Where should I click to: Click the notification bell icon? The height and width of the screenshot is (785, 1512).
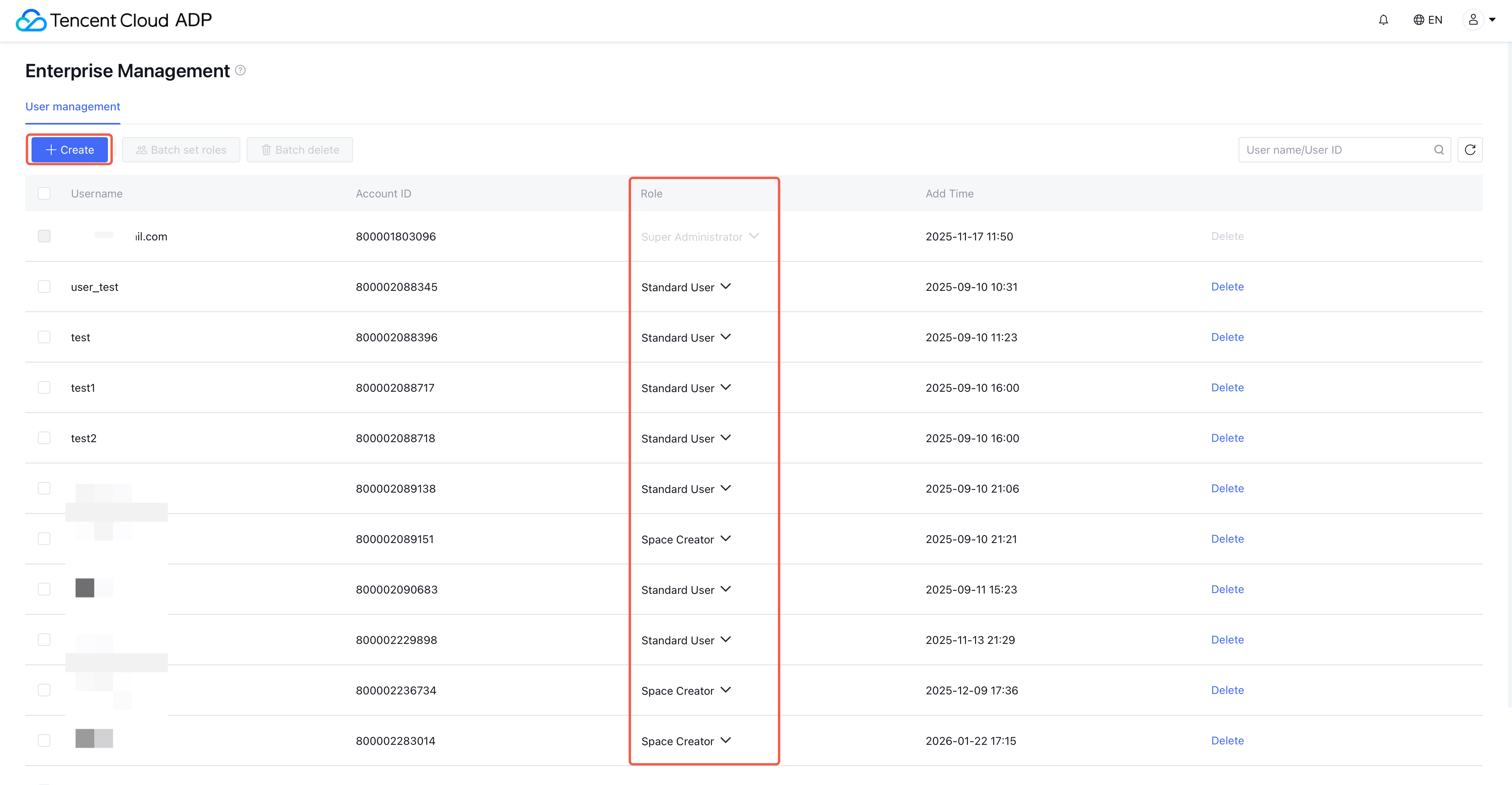tap(1383, 20)
